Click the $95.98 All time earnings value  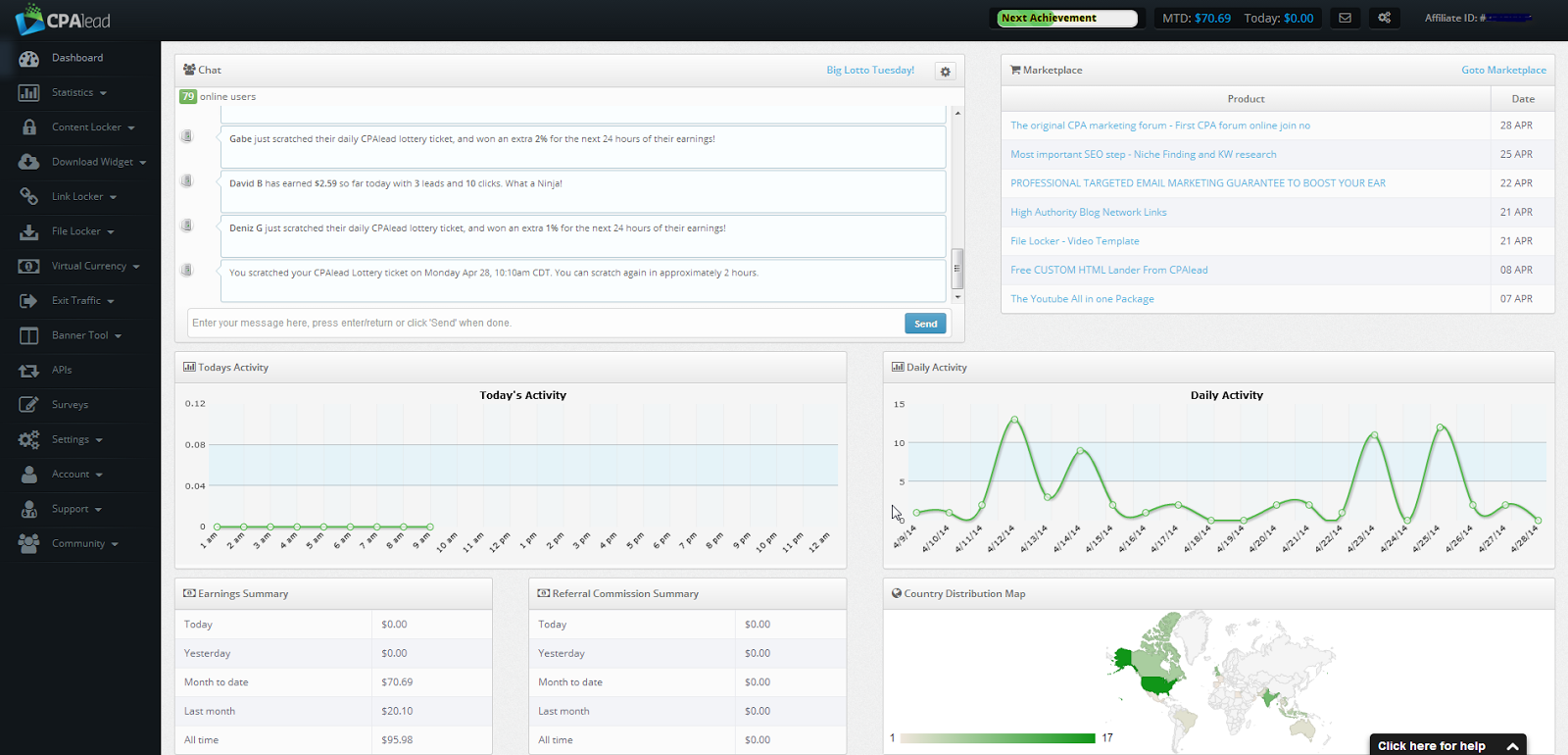click(397, 740)
